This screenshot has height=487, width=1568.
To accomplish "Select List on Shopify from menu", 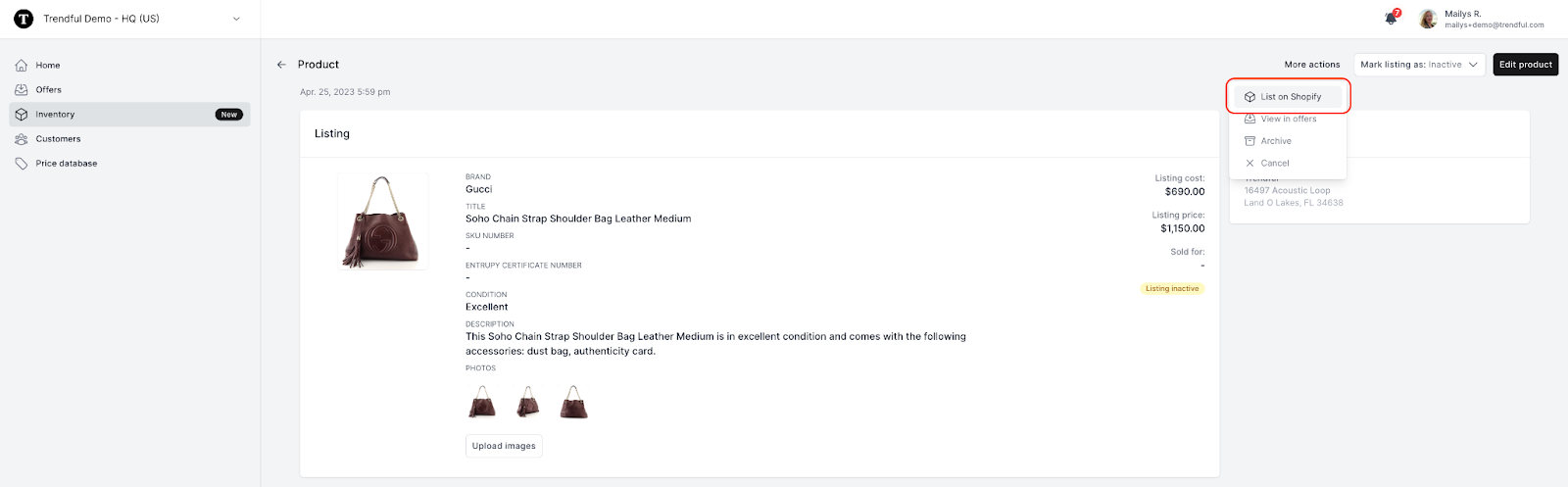I will [1289, 97].
